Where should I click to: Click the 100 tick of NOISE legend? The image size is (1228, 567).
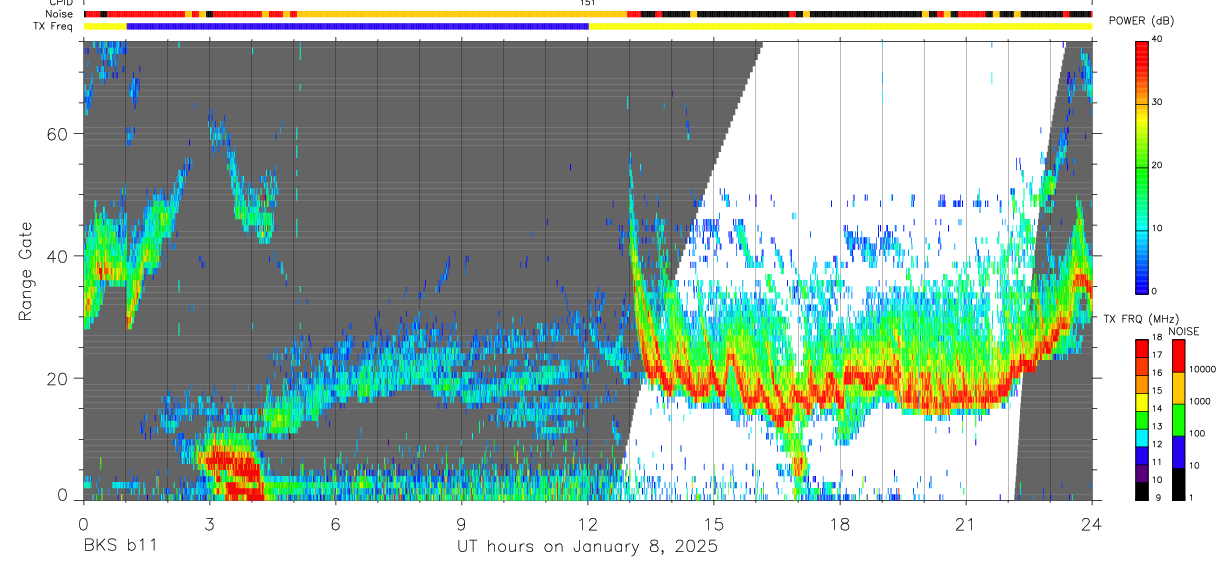click(1196, 436)
